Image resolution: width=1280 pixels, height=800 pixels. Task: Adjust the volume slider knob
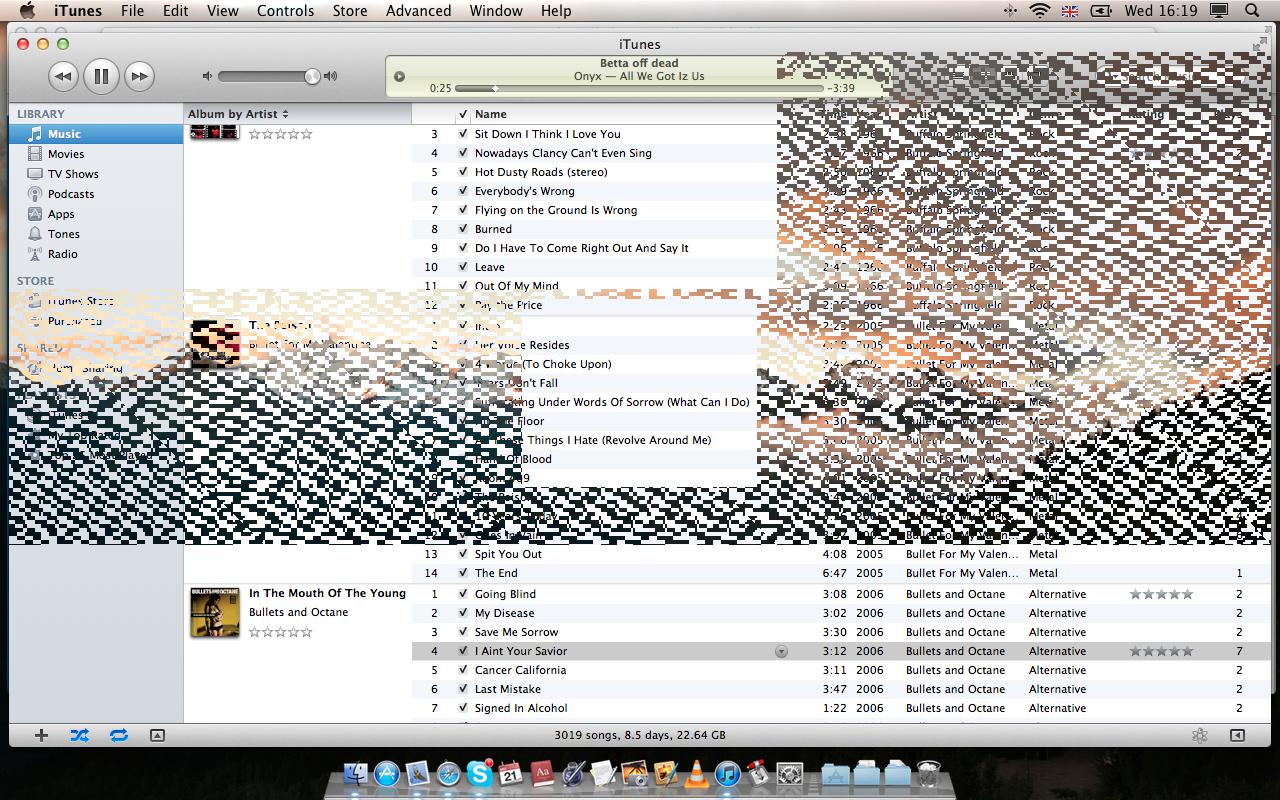point(312,76)
